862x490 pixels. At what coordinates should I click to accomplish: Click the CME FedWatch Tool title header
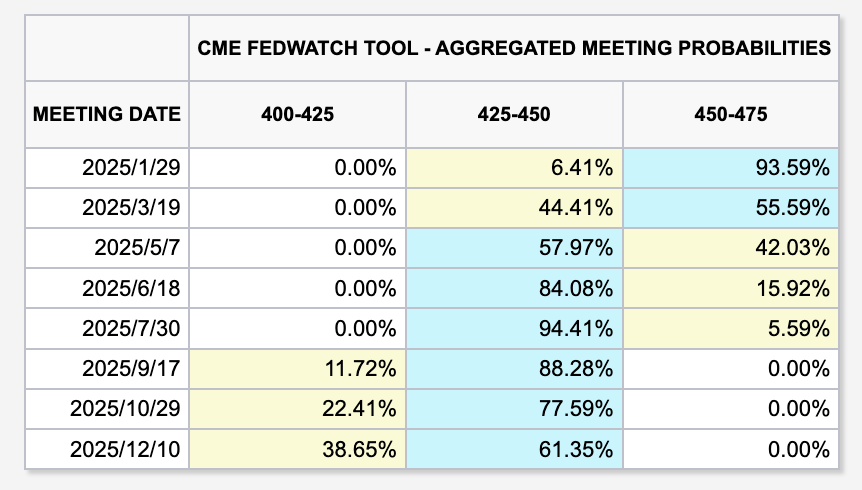514,47
